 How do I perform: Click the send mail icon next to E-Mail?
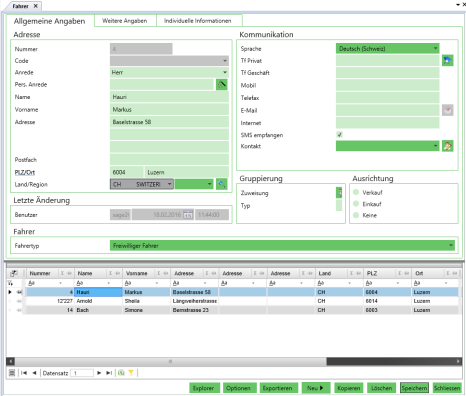tap(448, 110)
